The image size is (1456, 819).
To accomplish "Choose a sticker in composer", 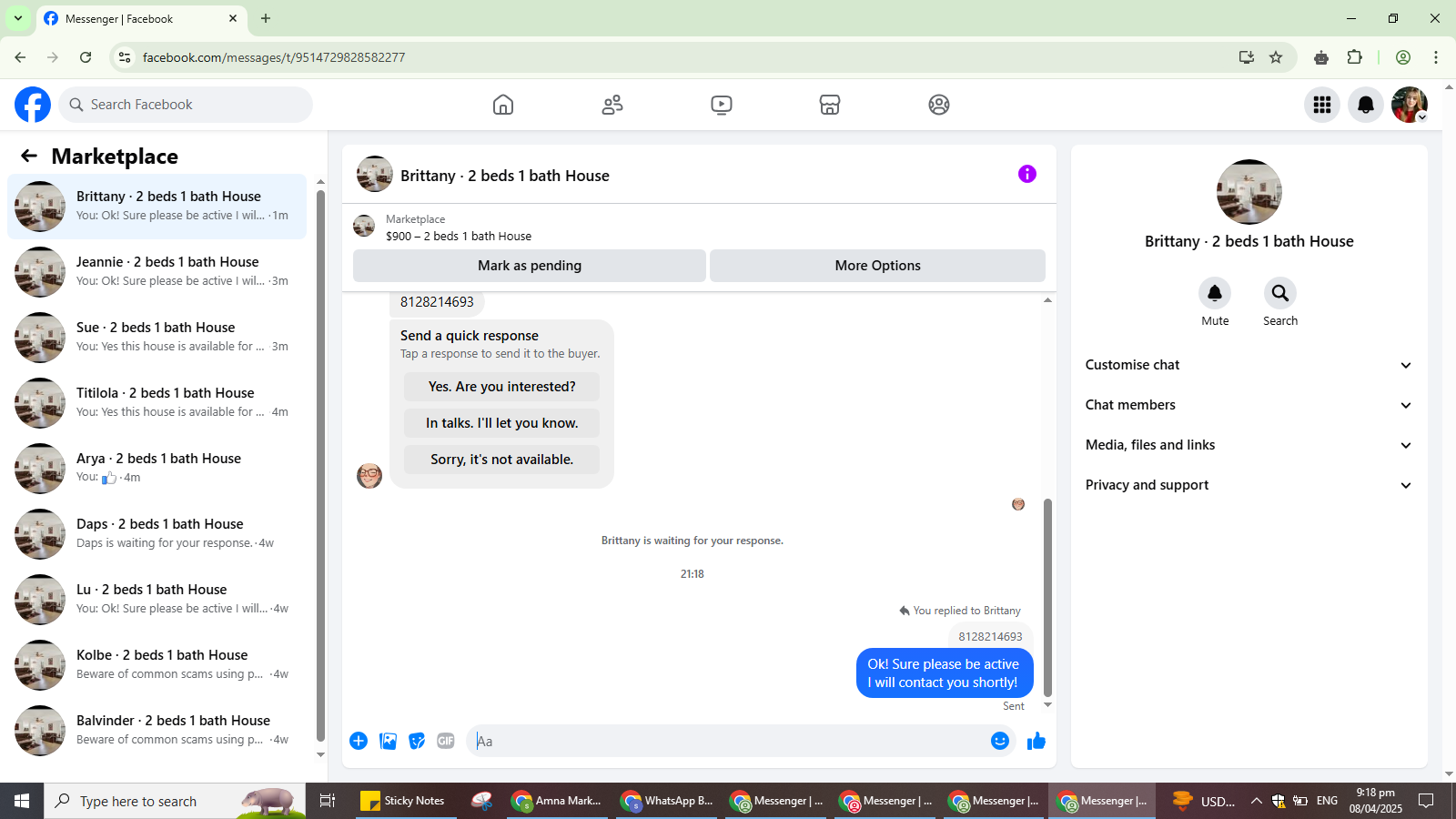I will (417, 741).
